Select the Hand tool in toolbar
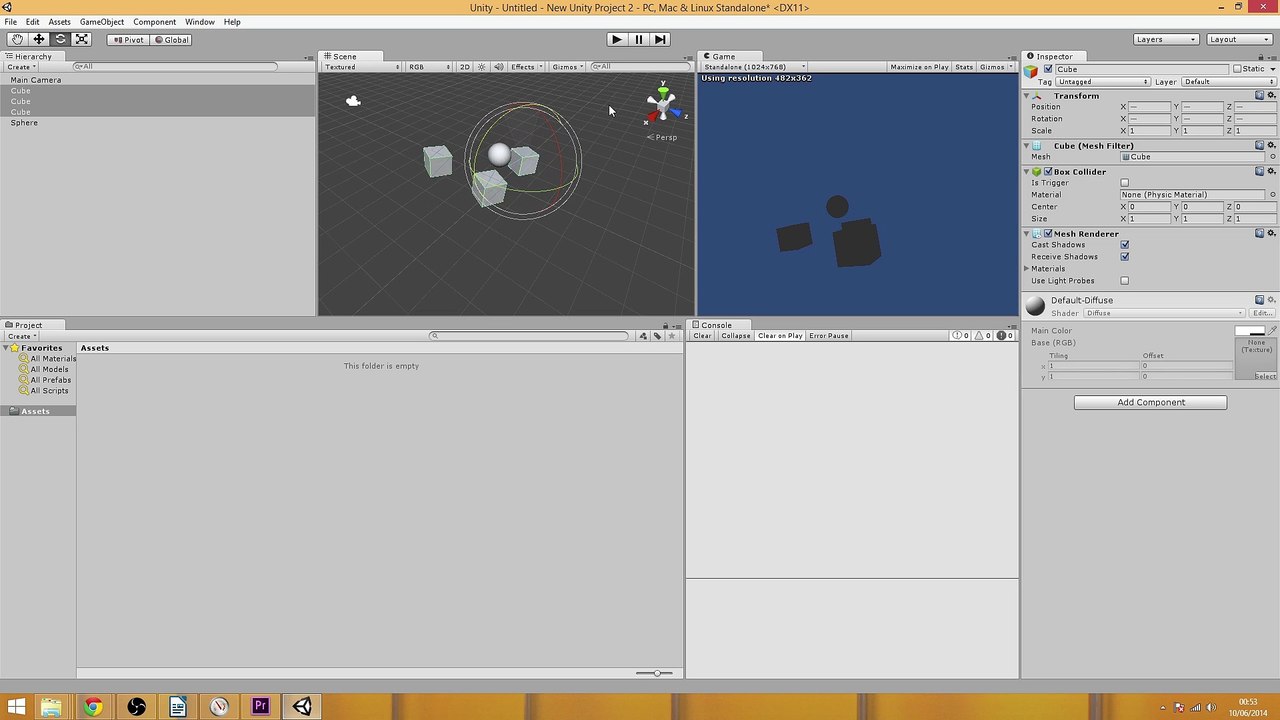This screenshot has height=720, width=1280. click(x=17, y=39)
